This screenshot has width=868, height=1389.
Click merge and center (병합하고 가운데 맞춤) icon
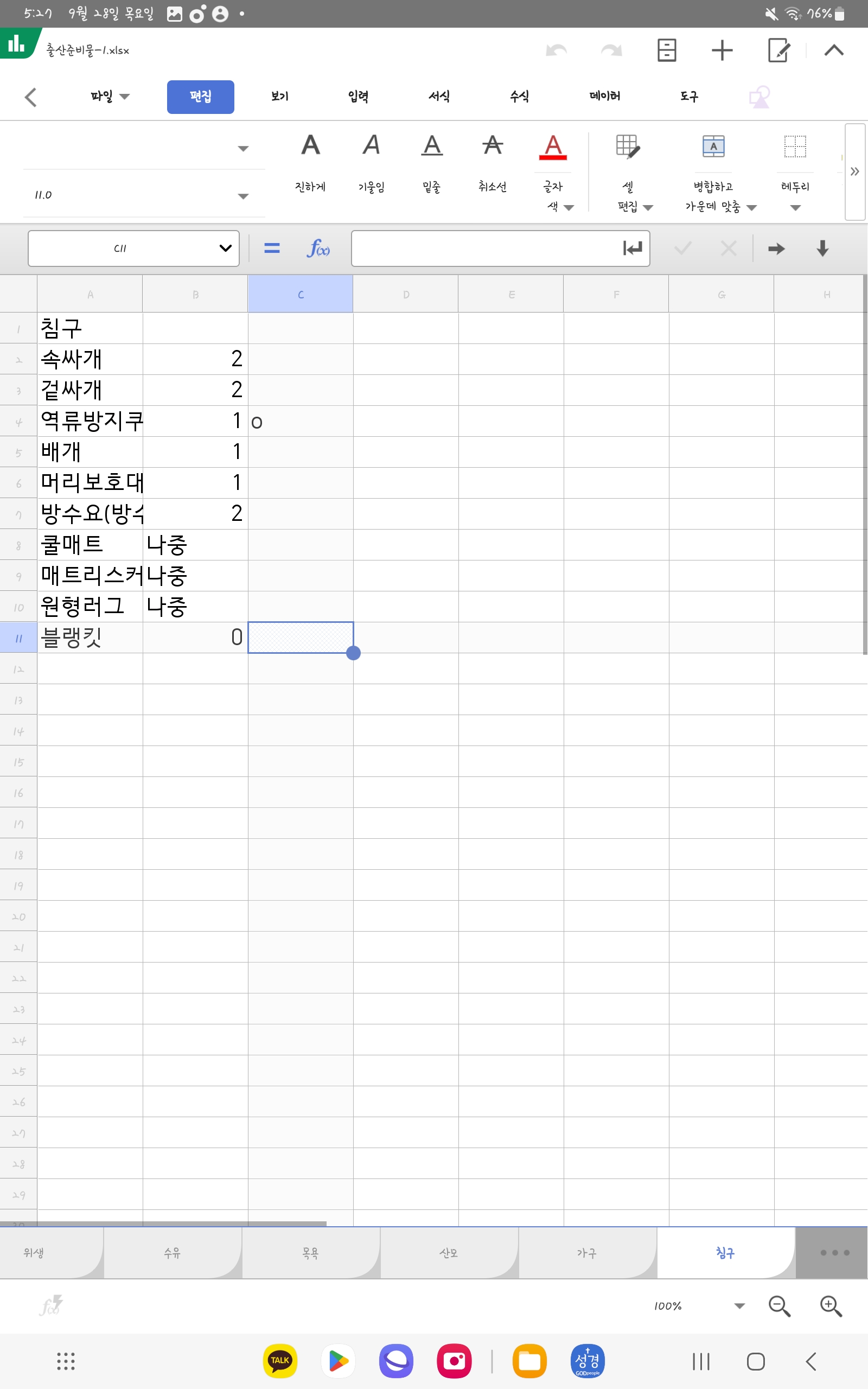pyautogui.click(x=713, y=147)
